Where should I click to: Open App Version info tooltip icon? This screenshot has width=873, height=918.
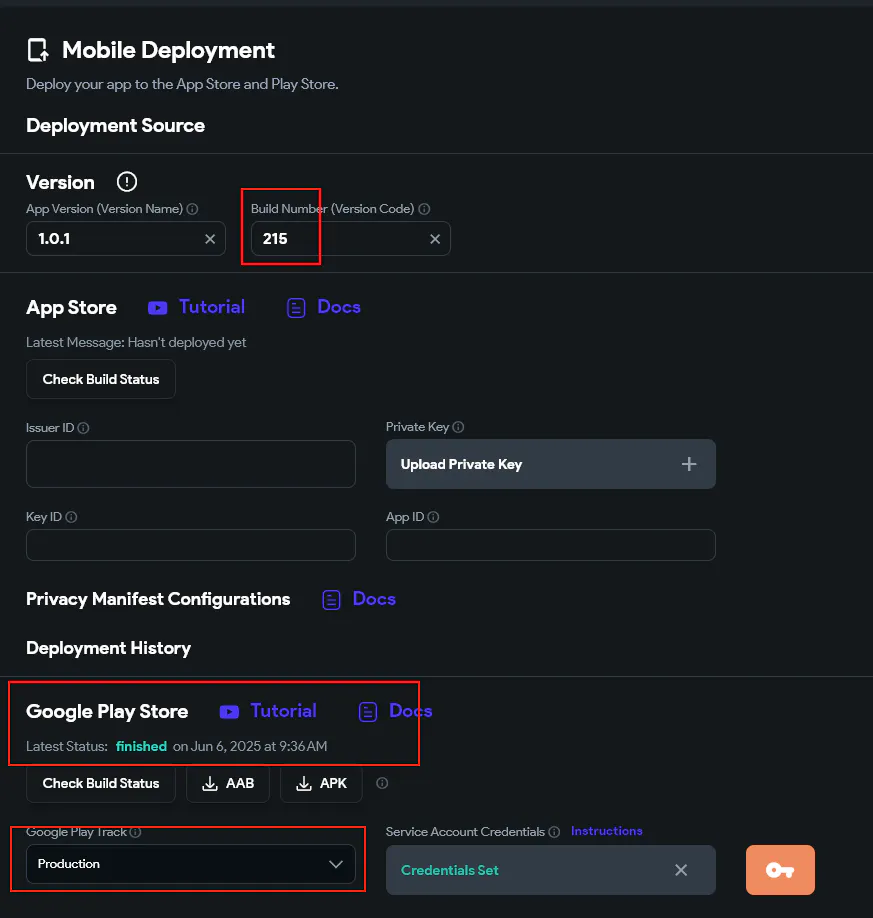point(192,209)
